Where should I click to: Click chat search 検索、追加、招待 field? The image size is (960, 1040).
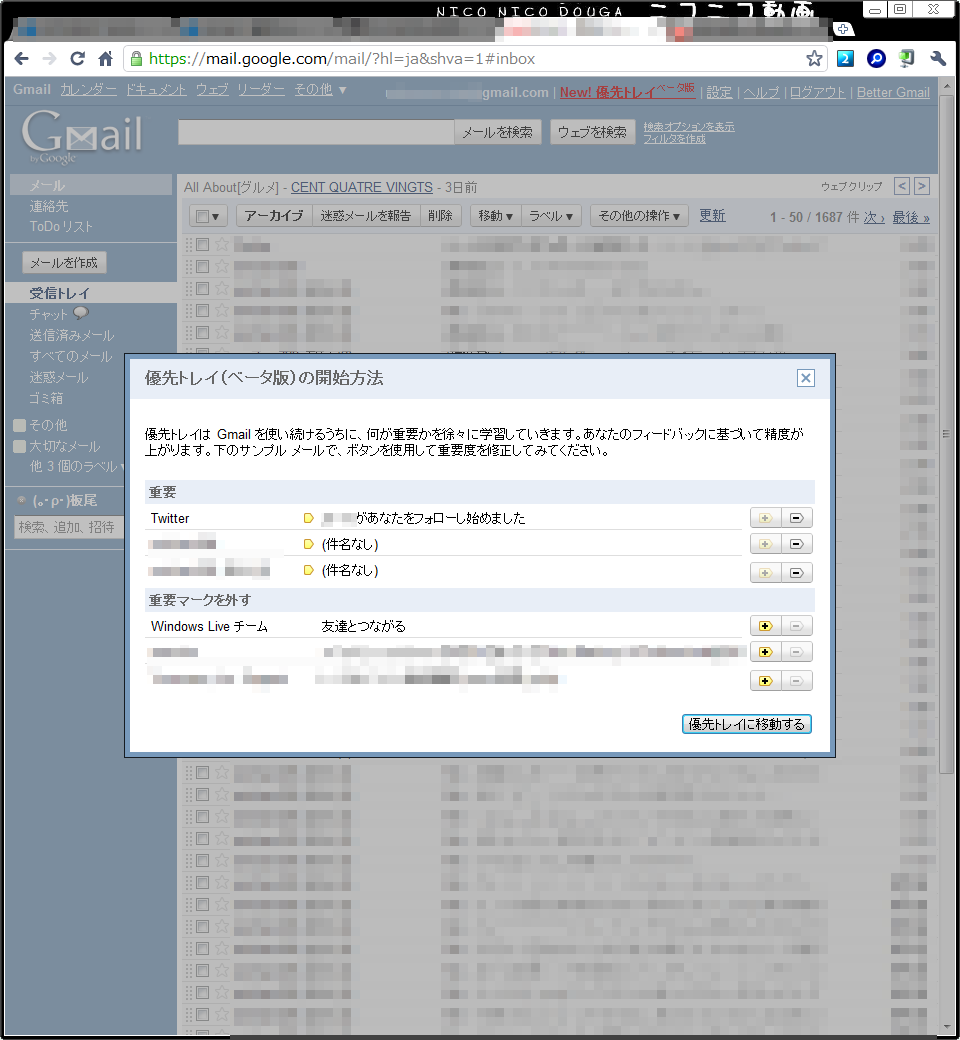(x=68, y=527)
